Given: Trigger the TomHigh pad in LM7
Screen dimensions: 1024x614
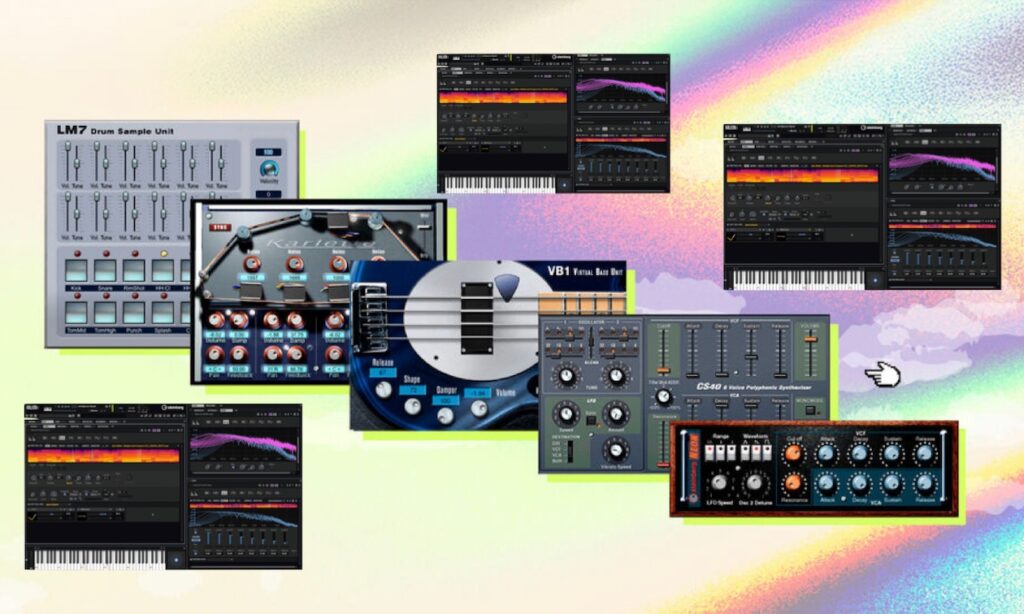Looking at the screenshot, I should click(x=105, y=313).
